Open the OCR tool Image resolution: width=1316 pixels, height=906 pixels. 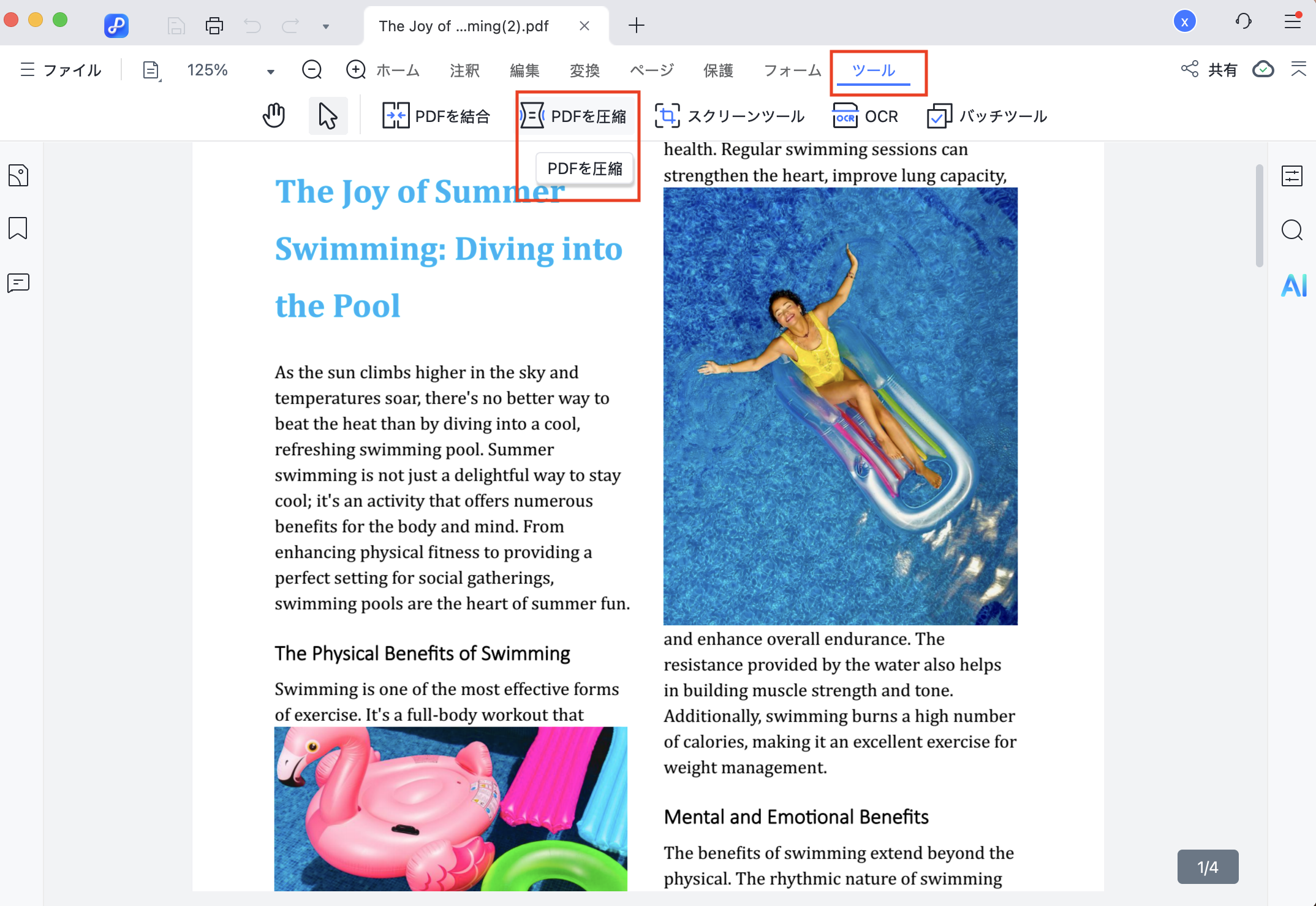[x=865, y=116]
